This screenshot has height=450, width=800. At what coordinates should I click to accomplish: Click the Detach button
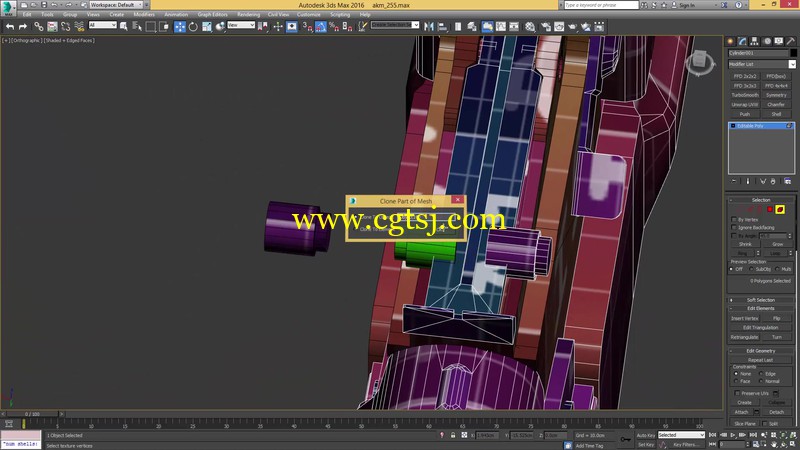pyautogui.click(x=777, y=412)
